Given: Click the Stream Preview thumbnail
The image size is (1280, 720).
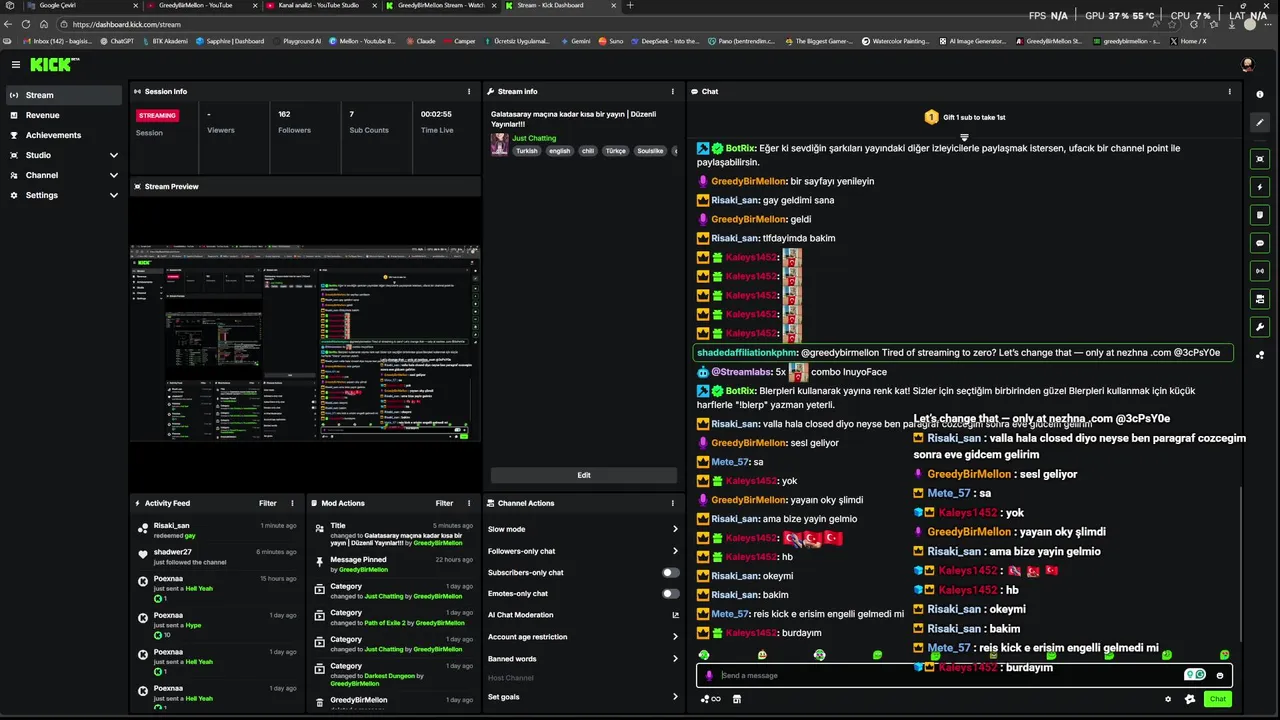Looking at the screenshot, I should [305, 343].
